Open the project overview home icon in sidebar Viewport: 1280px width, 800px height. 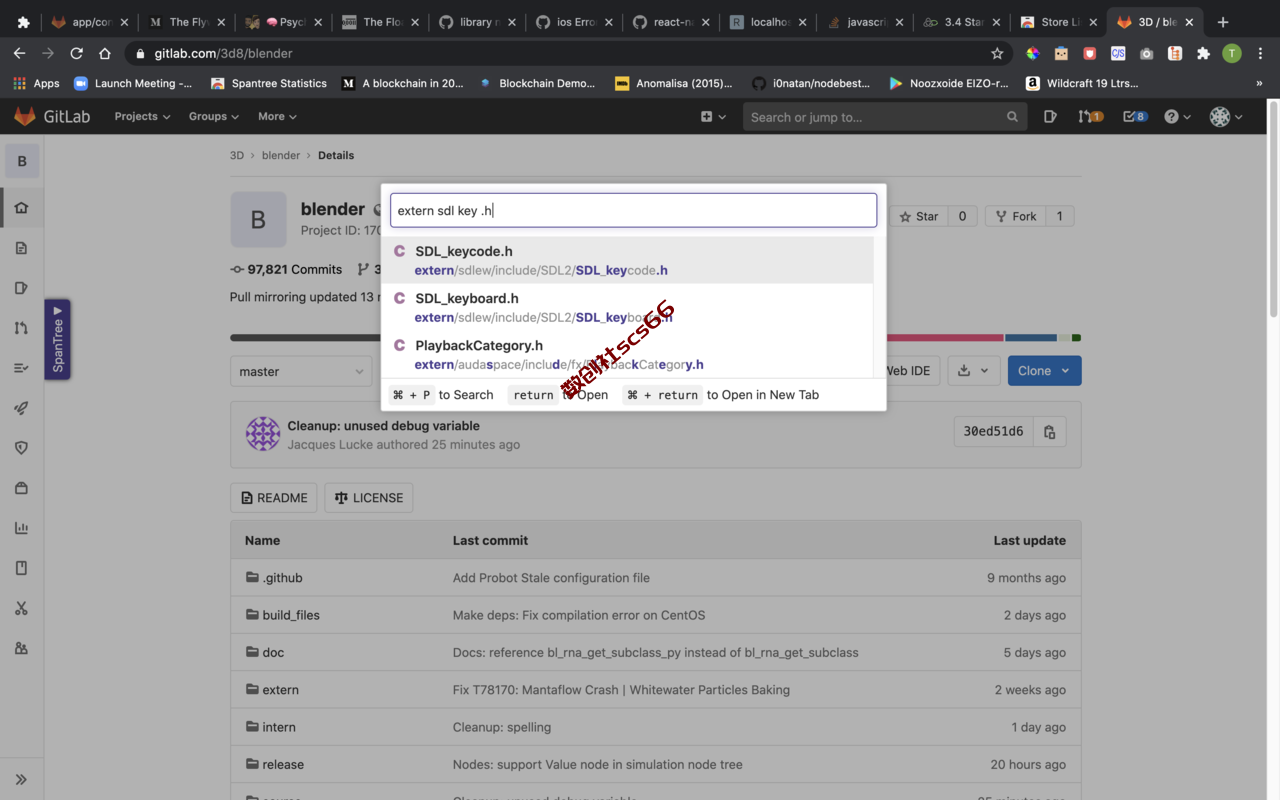coord(21,208)
